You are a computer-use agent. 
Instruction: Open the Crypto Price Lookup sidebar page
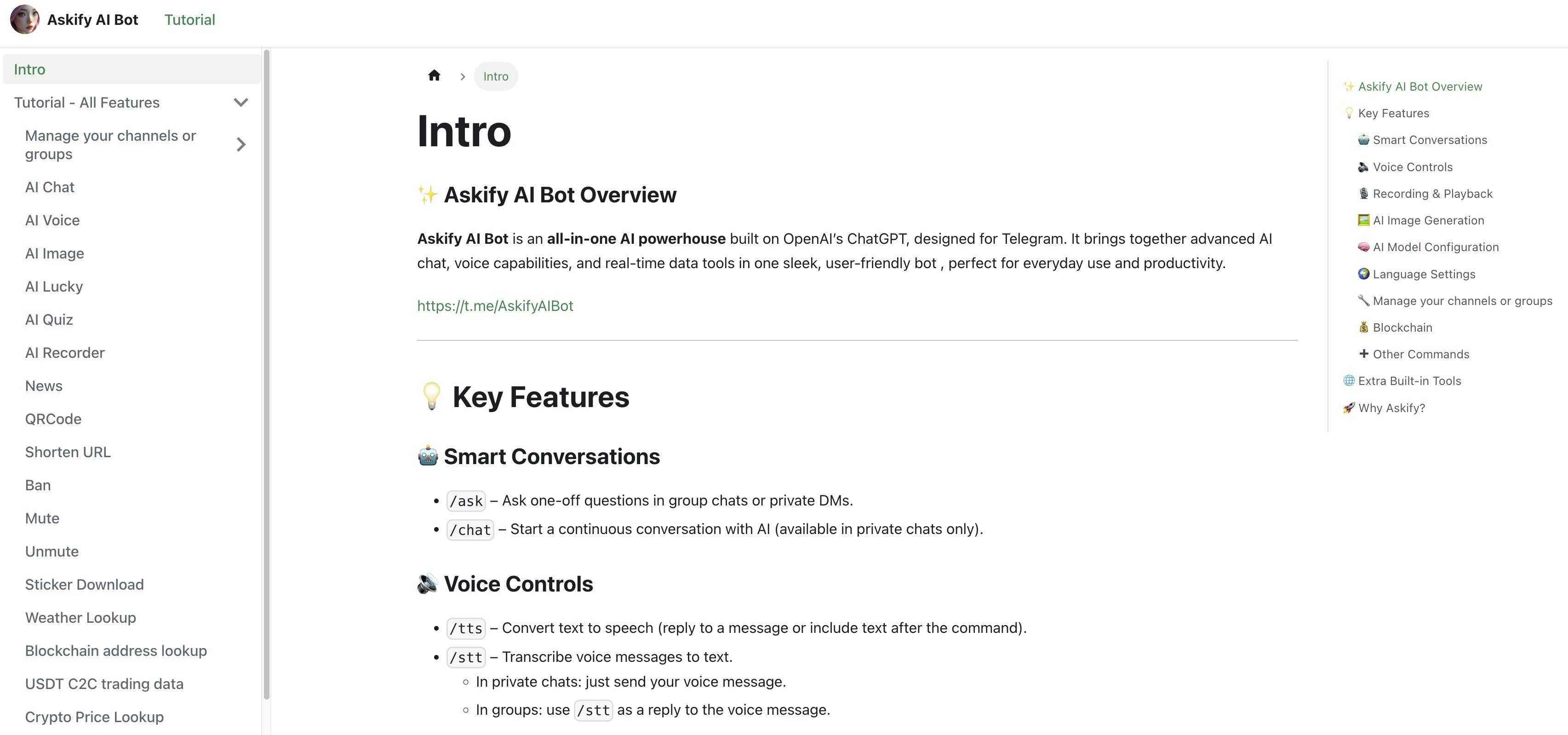tap(94, 717)
